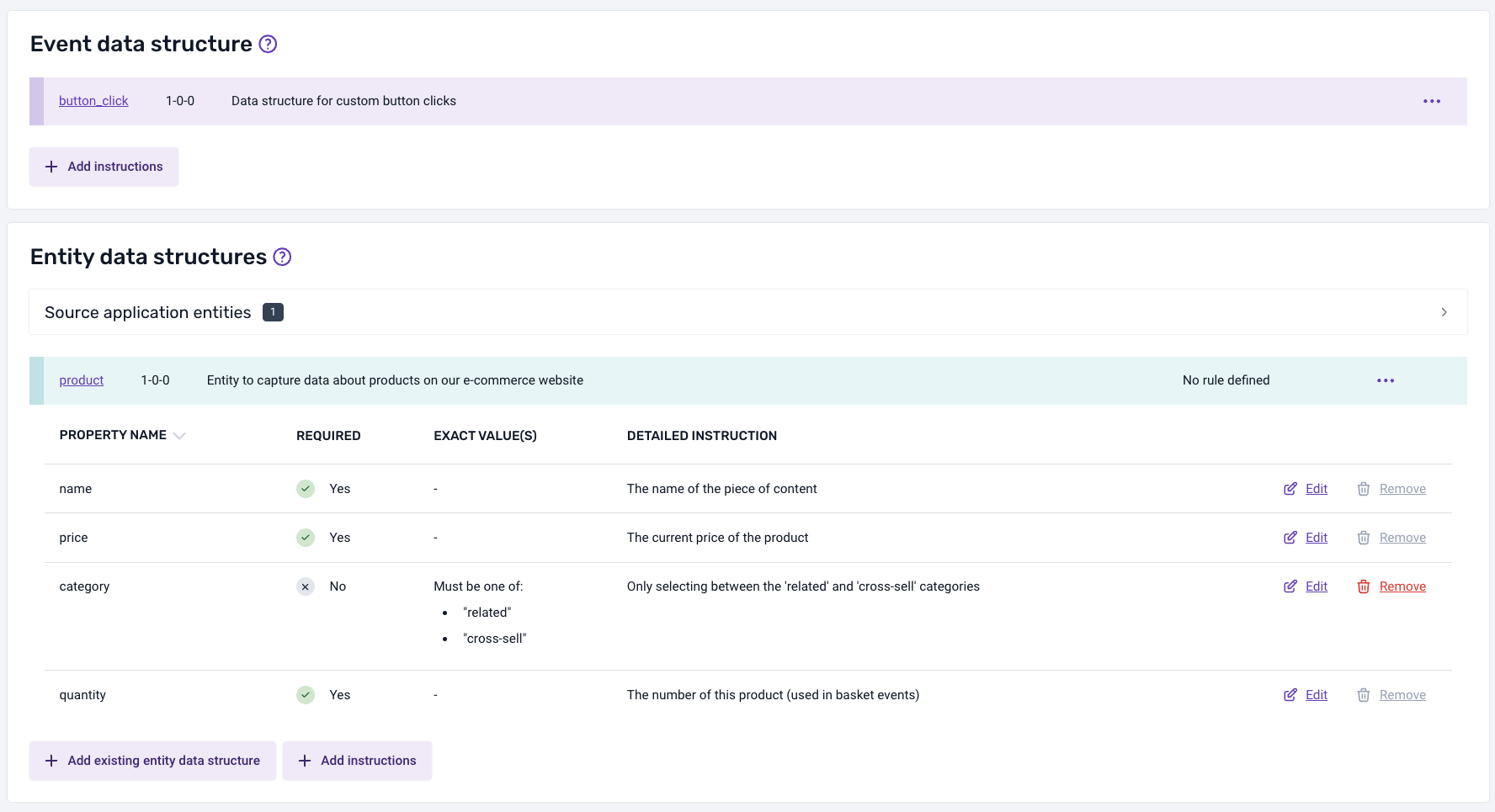Image resolution: width=1495 pixels, height=812 pixels.
Task: Click Add existing entity data structure
Action: (152, 760)
